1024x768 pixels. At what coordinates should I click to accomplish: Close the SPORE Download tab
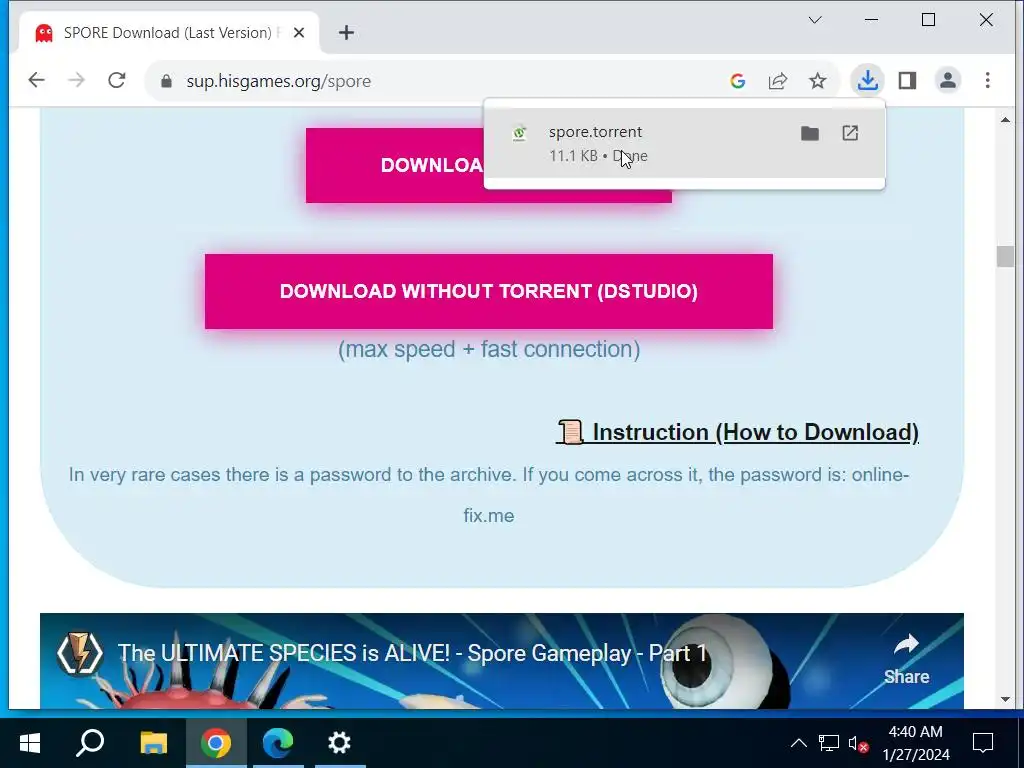click(299, 33)
